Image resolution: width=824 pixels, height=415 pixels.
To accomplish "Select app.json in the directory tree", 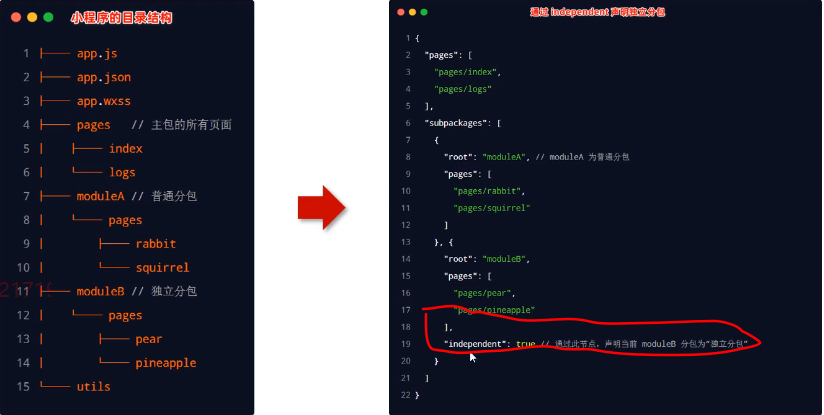I will pyautogui.click(x=104, y=77).
